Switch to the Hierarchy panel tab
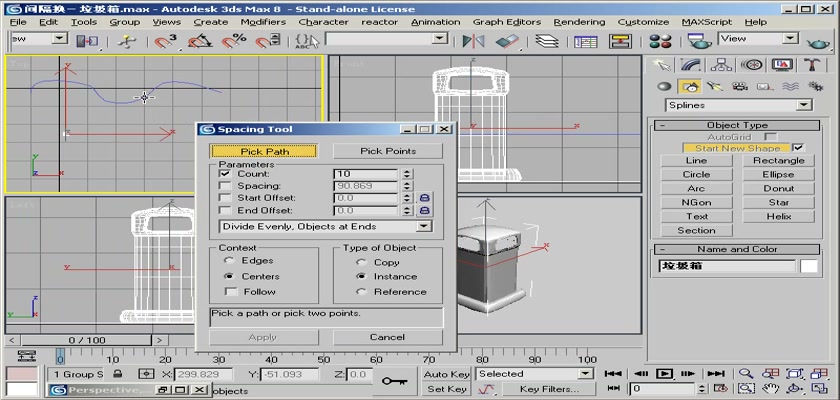The image size is (840, 400). [x=722, y=65]
